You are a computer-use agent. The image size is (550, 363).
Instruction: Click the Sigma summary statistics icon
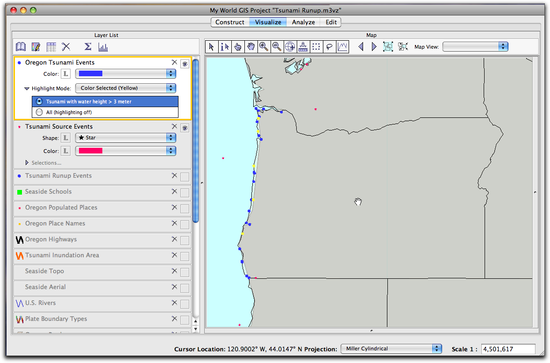click(x=88, y=47)
